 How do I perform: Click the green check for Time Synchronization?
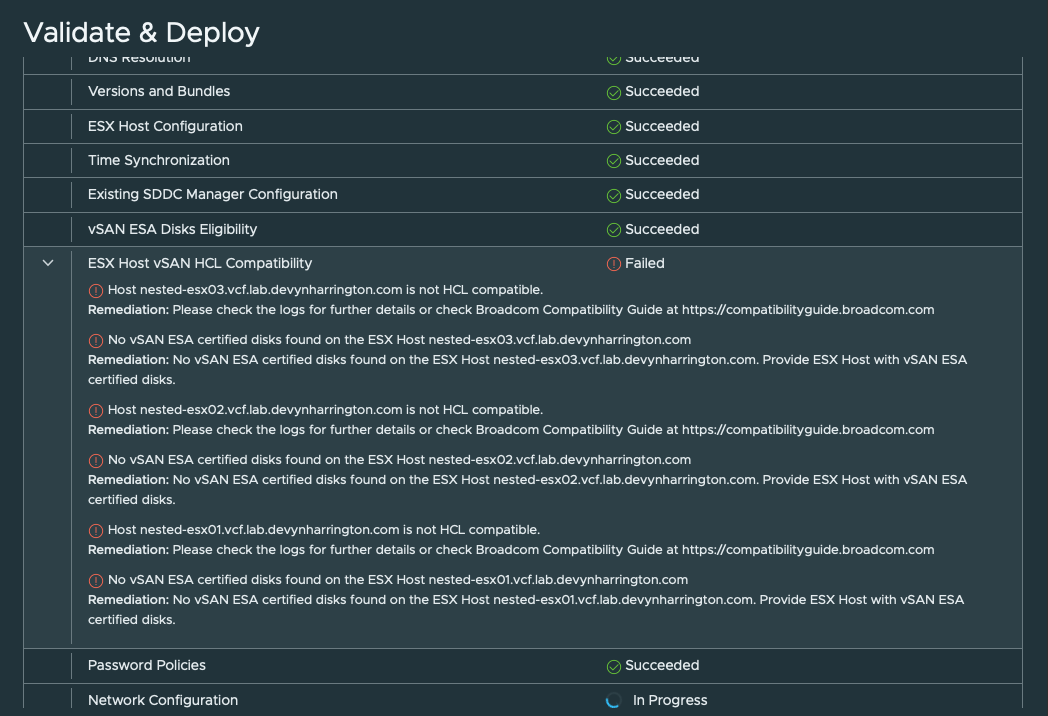tap(614, 161)
